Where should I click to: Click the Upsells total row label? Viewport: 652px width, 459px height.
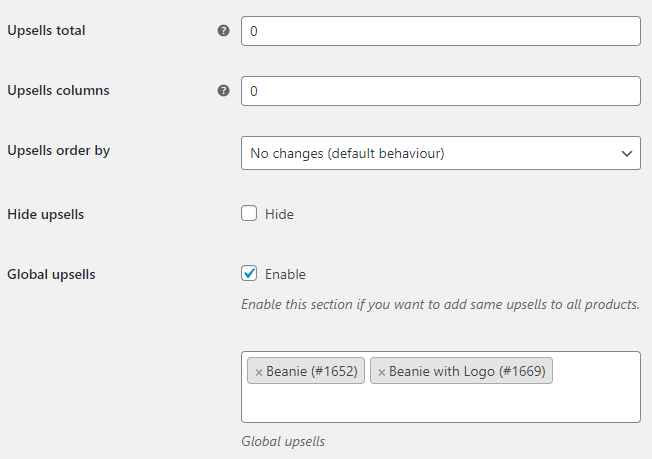(46, 30)
